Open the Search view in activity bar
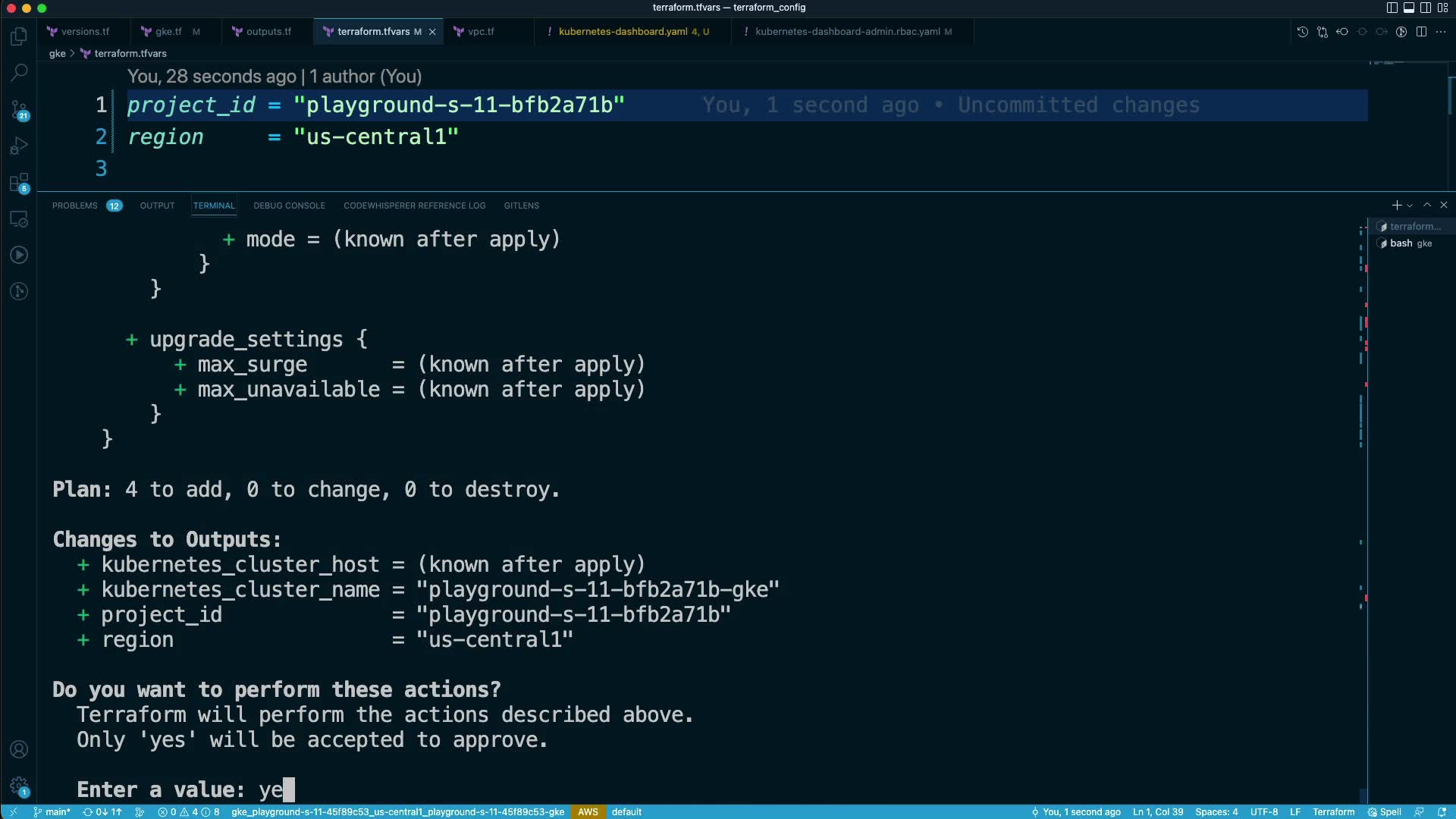This screenshot has height=819, width=1456. [x=19, y=73]
